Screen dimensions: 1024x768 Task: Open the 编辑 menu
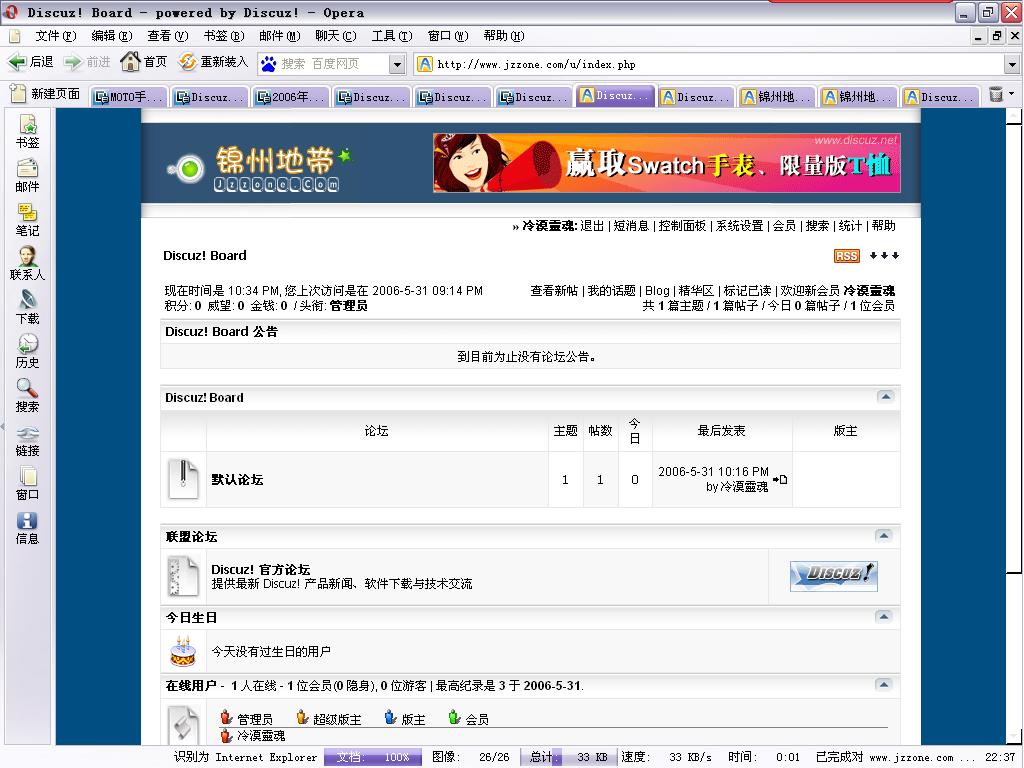112,36
